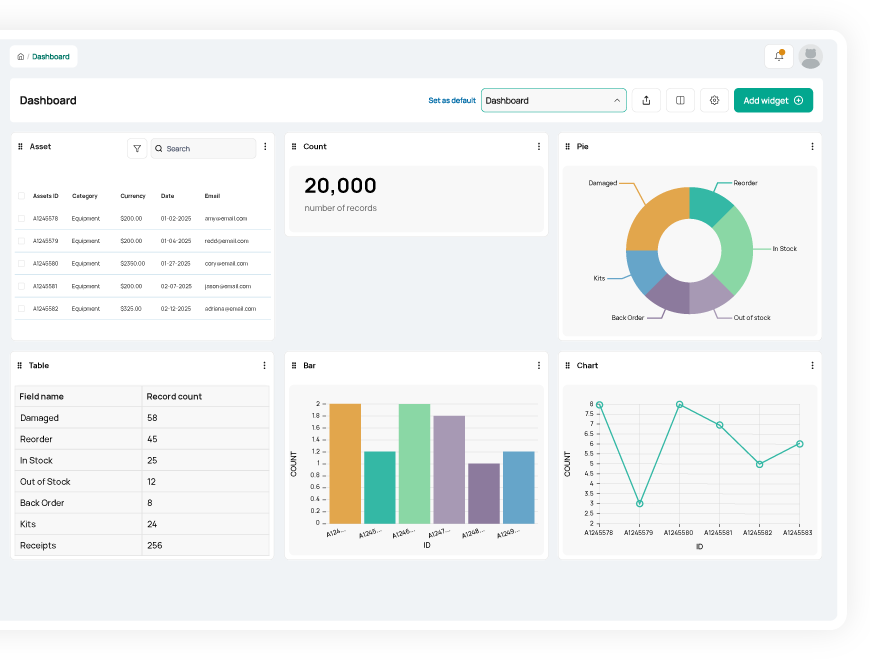Click the notification bell icon
The image size is (870, 660).
pos(779,57)
